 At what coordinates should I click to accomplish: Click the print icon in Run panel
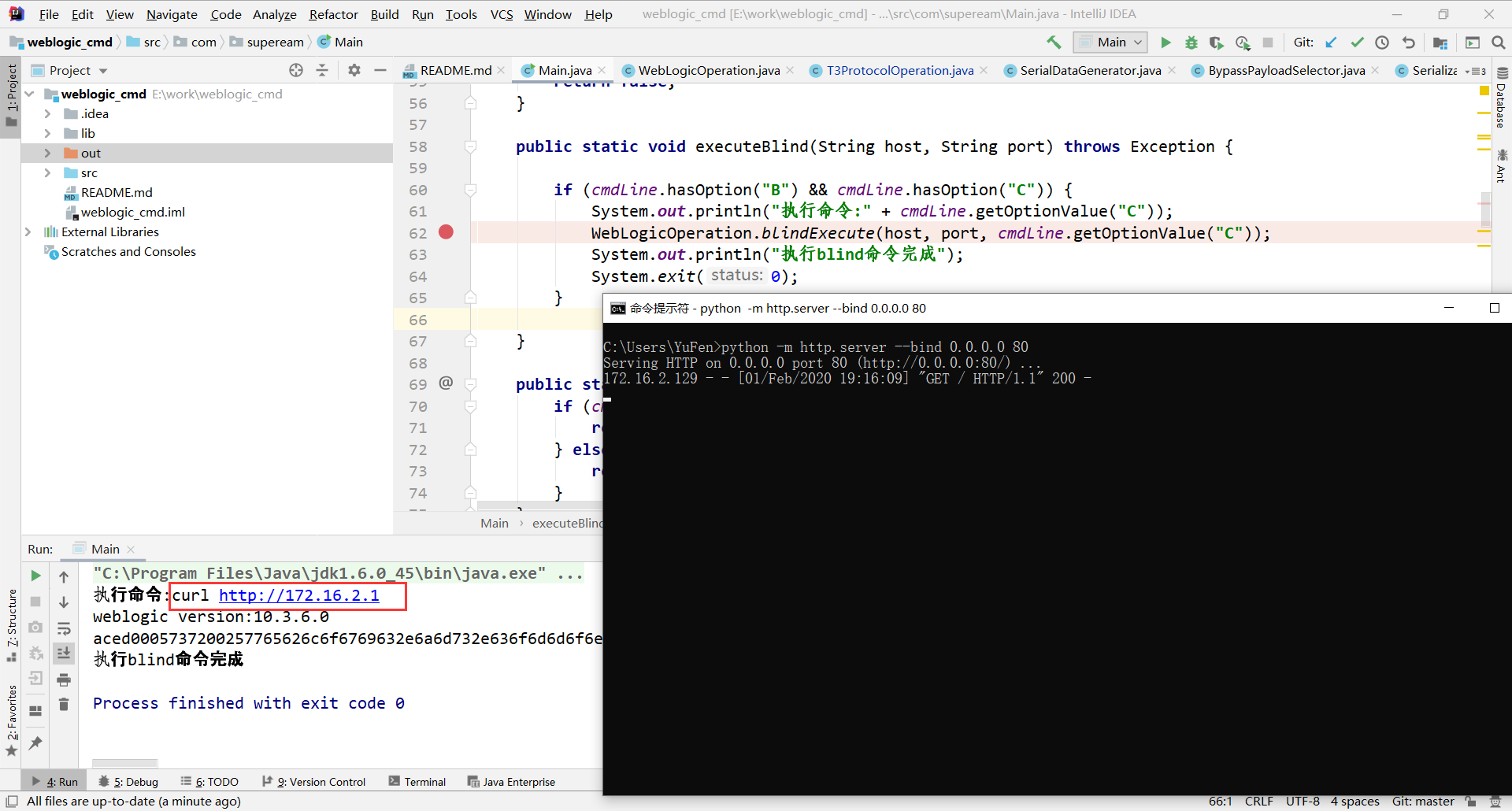point(64,680)
